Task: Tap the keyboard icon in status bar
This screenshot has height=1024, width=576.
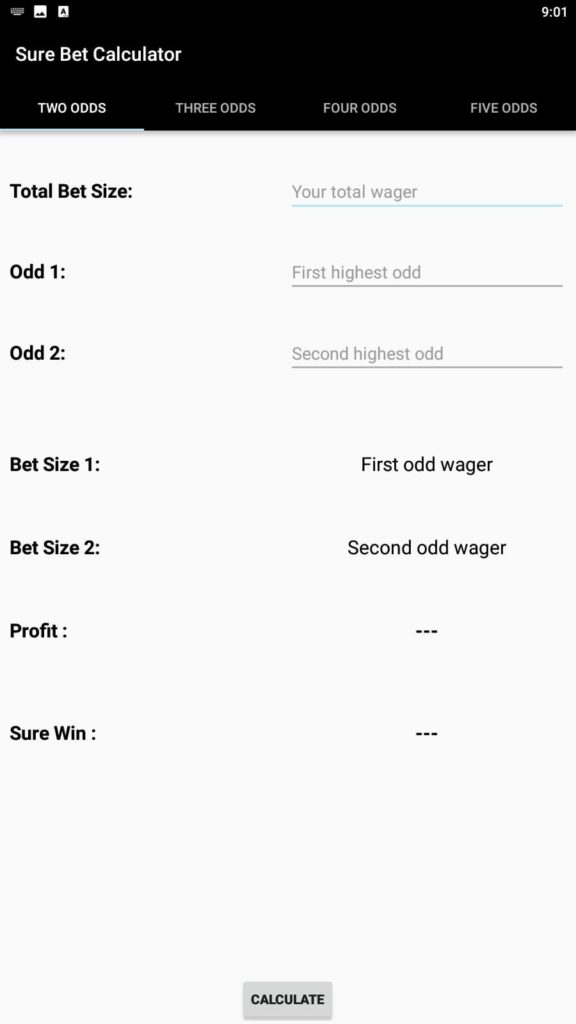Action: [18, 12]
